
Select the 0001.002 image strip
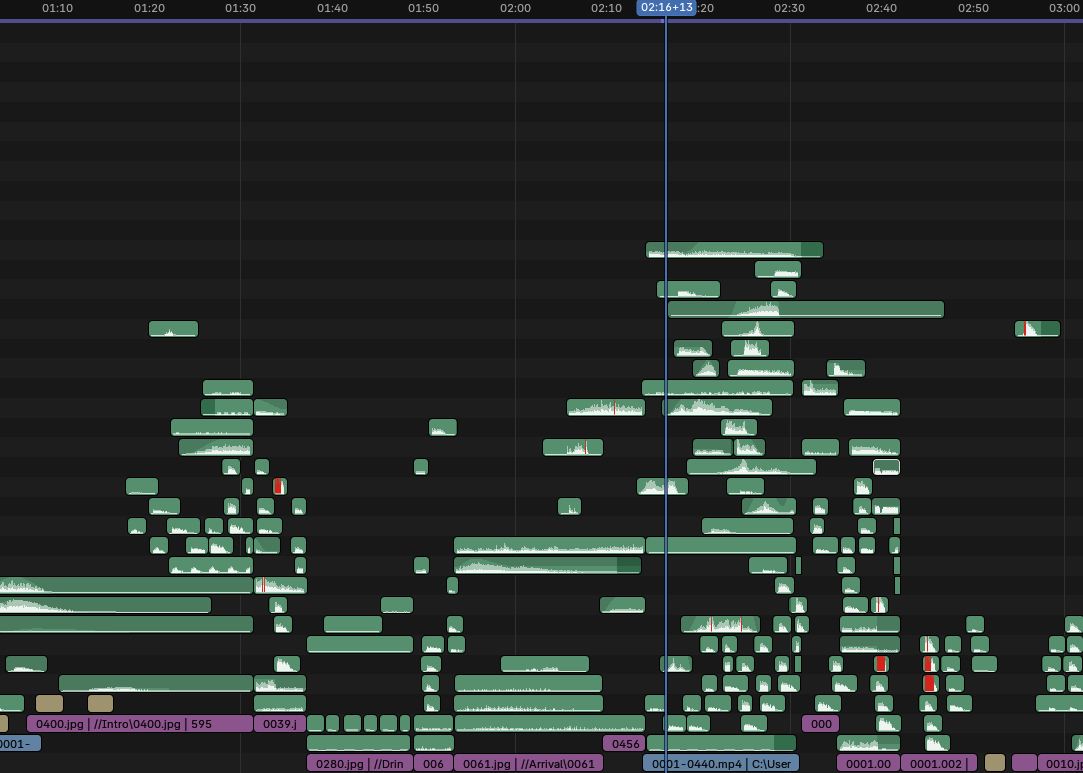pyautogui.click(x=938, y=763)
